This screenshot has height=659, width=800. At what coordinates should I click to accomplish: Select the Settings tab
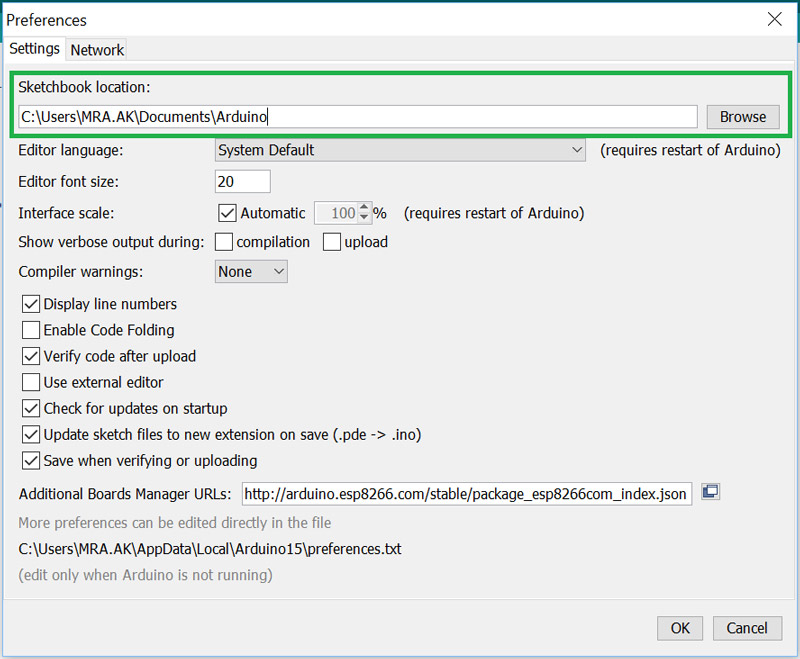(x=34, y=48)
